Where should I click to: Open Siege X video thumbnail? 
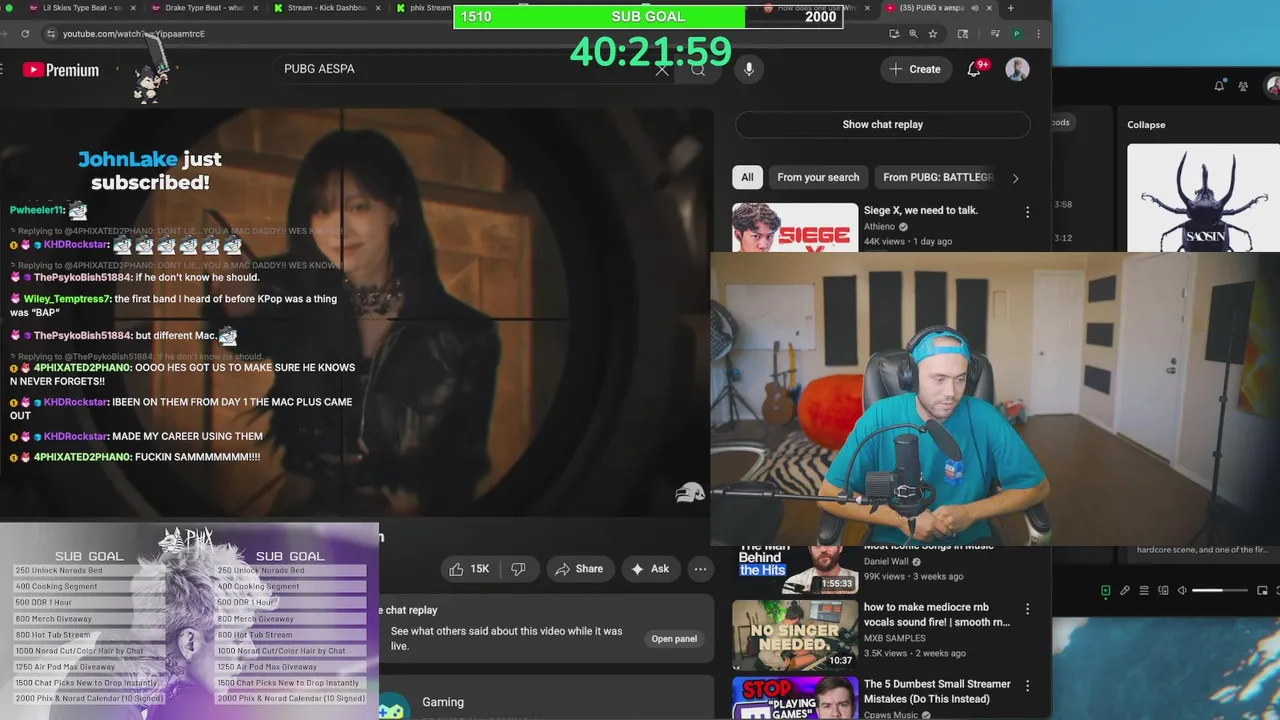tap(795, 228)
